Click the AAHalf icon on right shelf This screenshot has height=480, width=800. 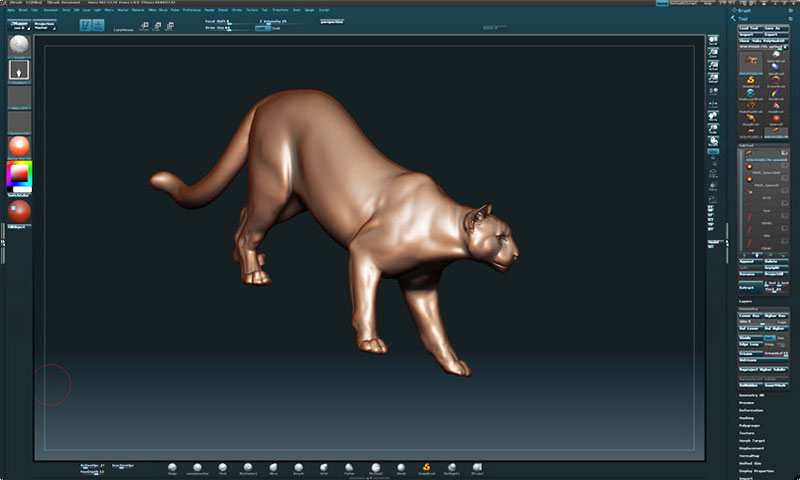(713, 79)
